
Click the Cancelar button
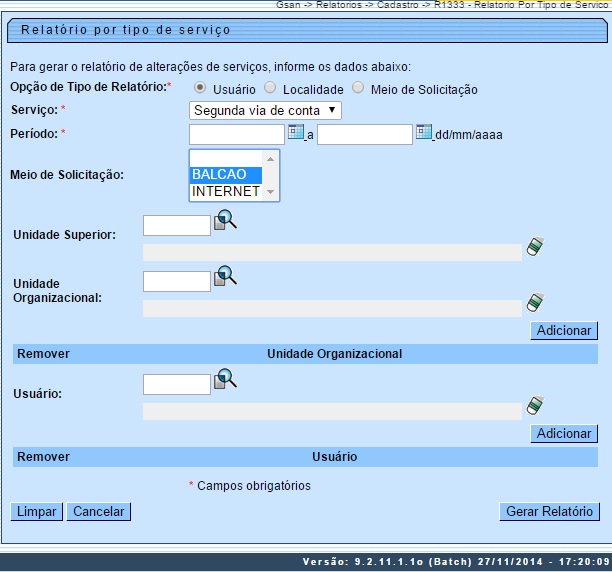tap(98, 511)
